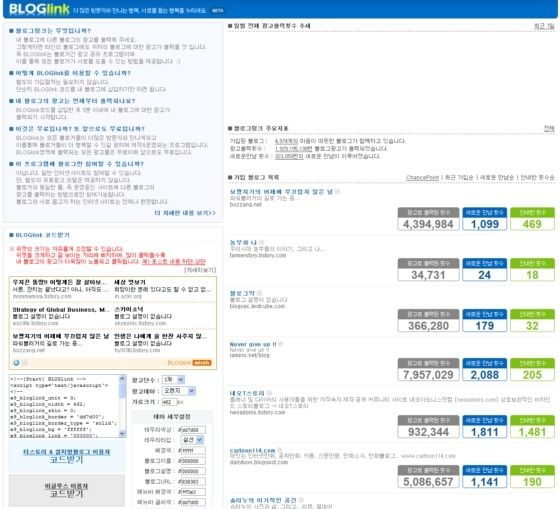Click the menubar background color field
560x509 pixels.
(192, 492)
